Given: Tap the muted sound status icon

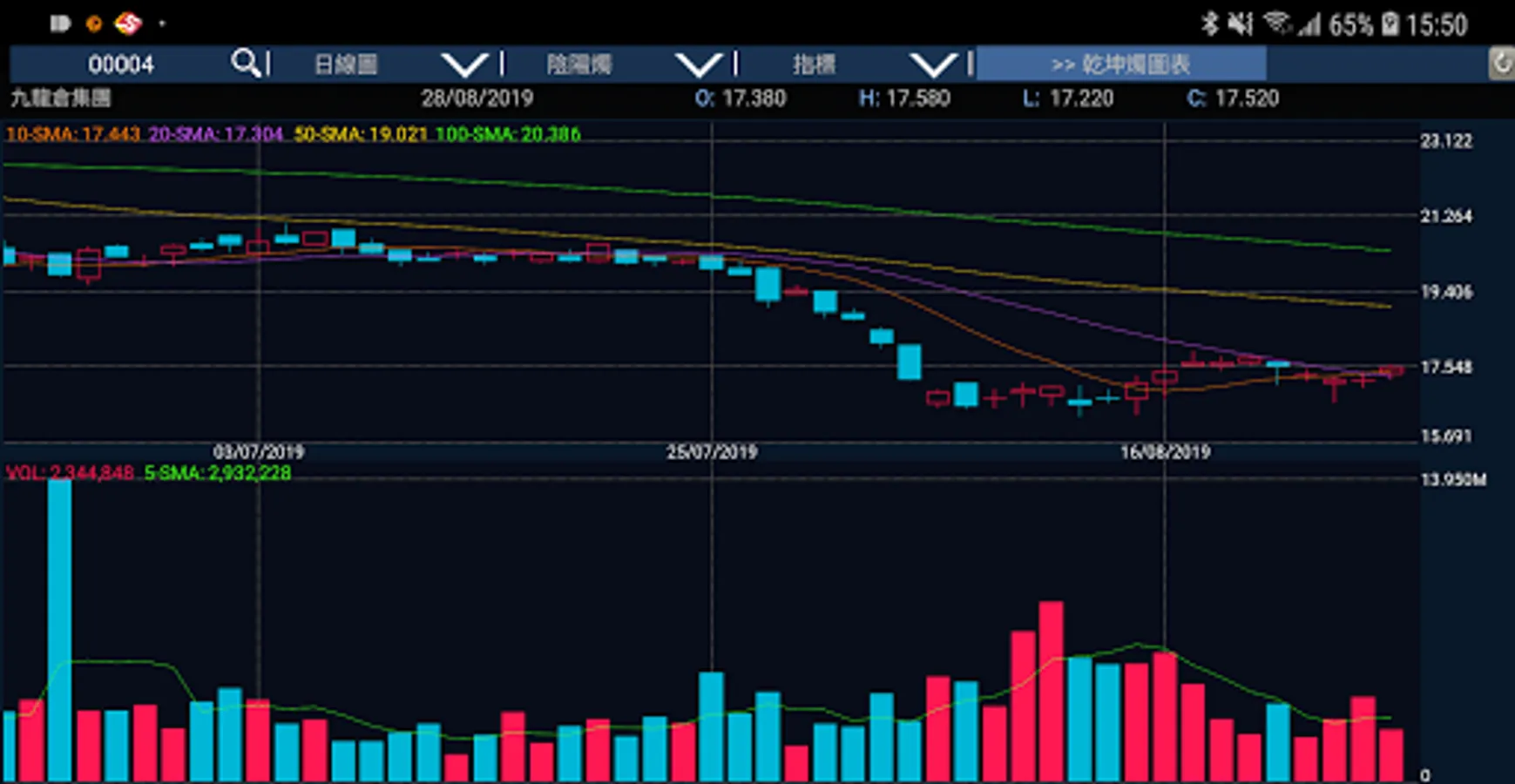Looking at the screenshot, I should [1240, 24].
